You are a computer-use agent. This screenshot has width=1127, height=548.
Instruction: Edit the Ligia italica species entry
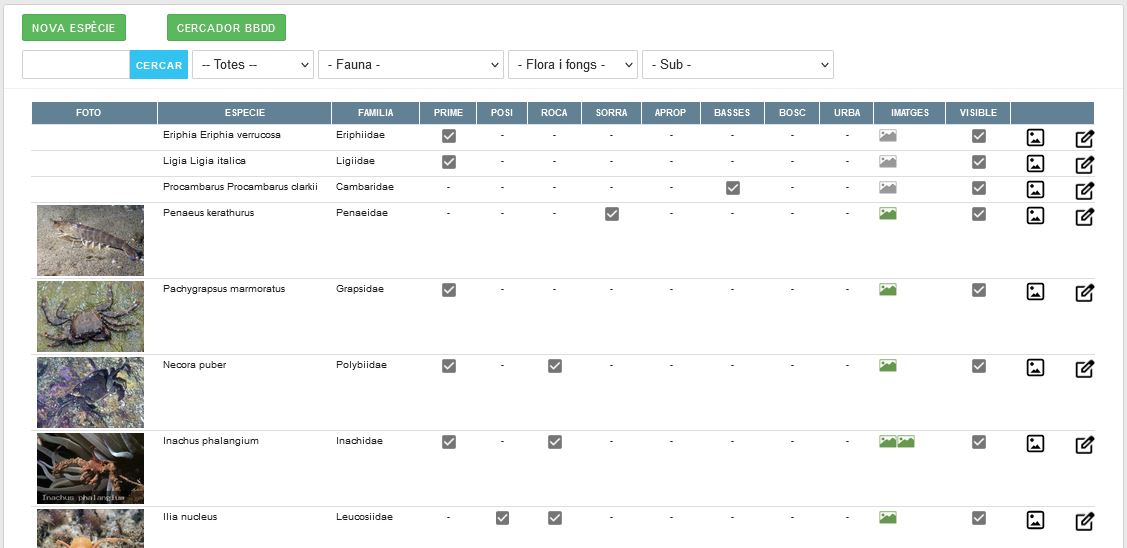(1084, 165)
